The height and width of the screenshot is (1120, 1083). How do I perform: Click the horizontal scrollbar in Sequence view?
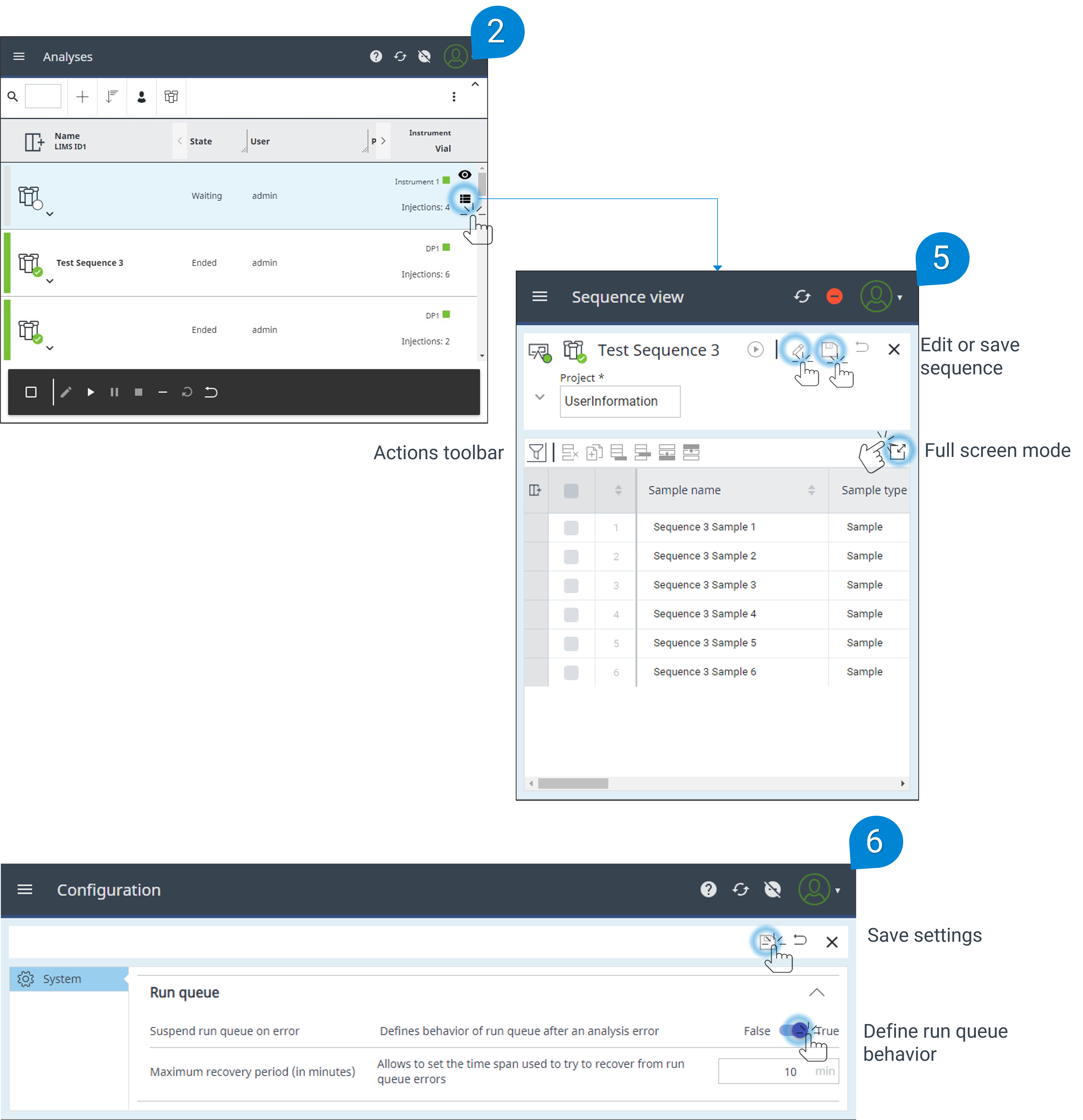click(x=573, y=783)
